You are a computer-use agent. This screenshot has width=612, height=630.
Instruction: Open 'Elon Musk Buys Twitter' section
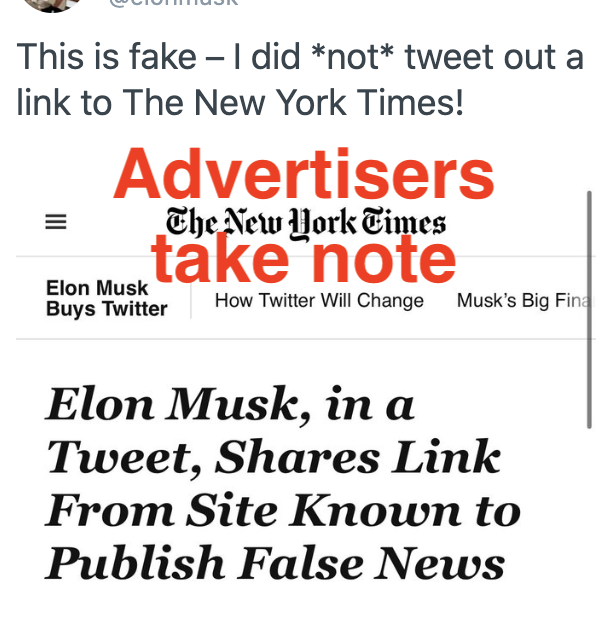[x=106, y=298]
